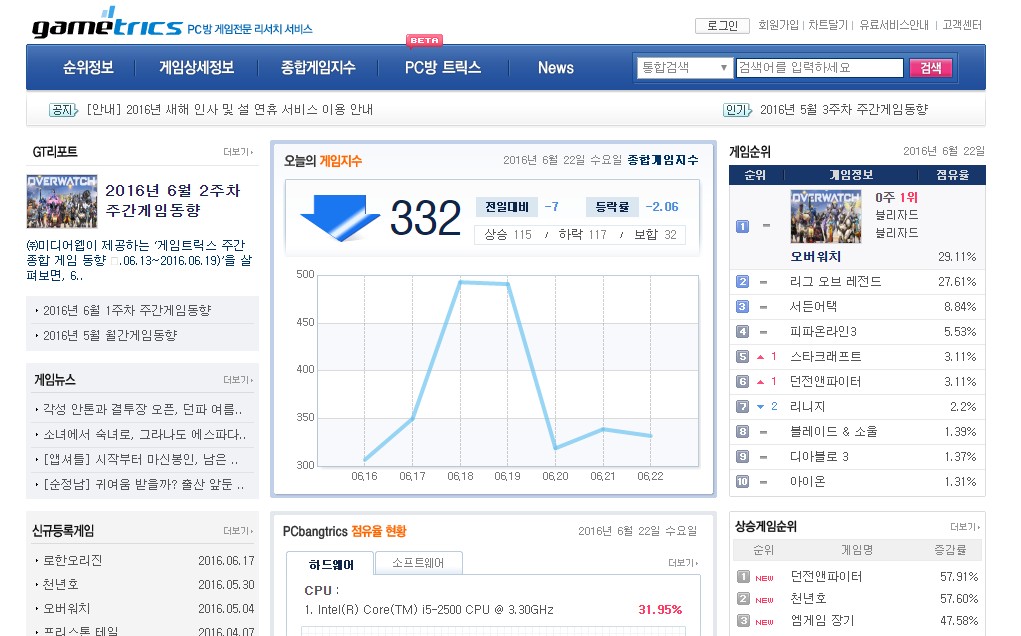The image size is (1021, 636).
Task: Open 2016년 6월 1주차 주간게임동향 report
Action: tap(127, 311)
